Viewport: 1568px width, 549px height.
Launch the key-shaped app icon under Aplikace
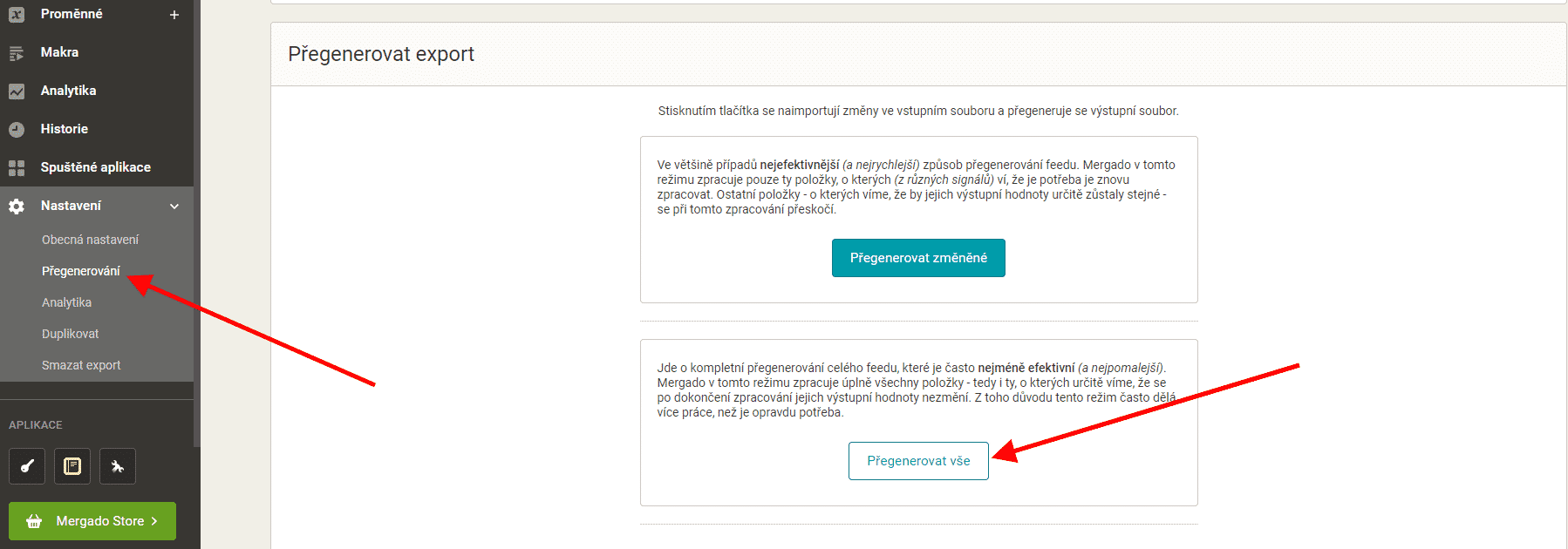[x=27, y=466]
